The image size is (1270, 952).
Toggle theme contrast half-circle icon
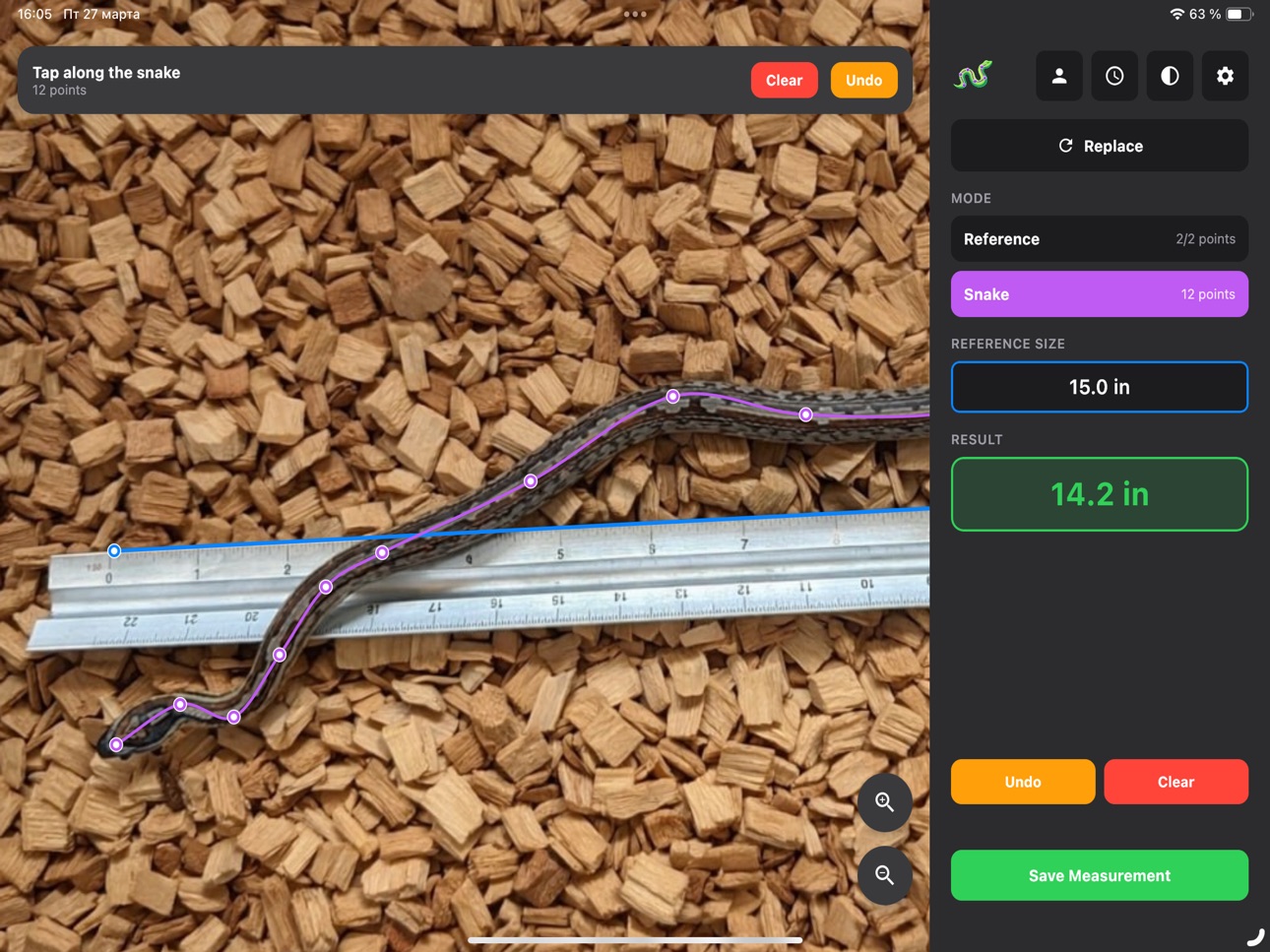[1170, 76]
